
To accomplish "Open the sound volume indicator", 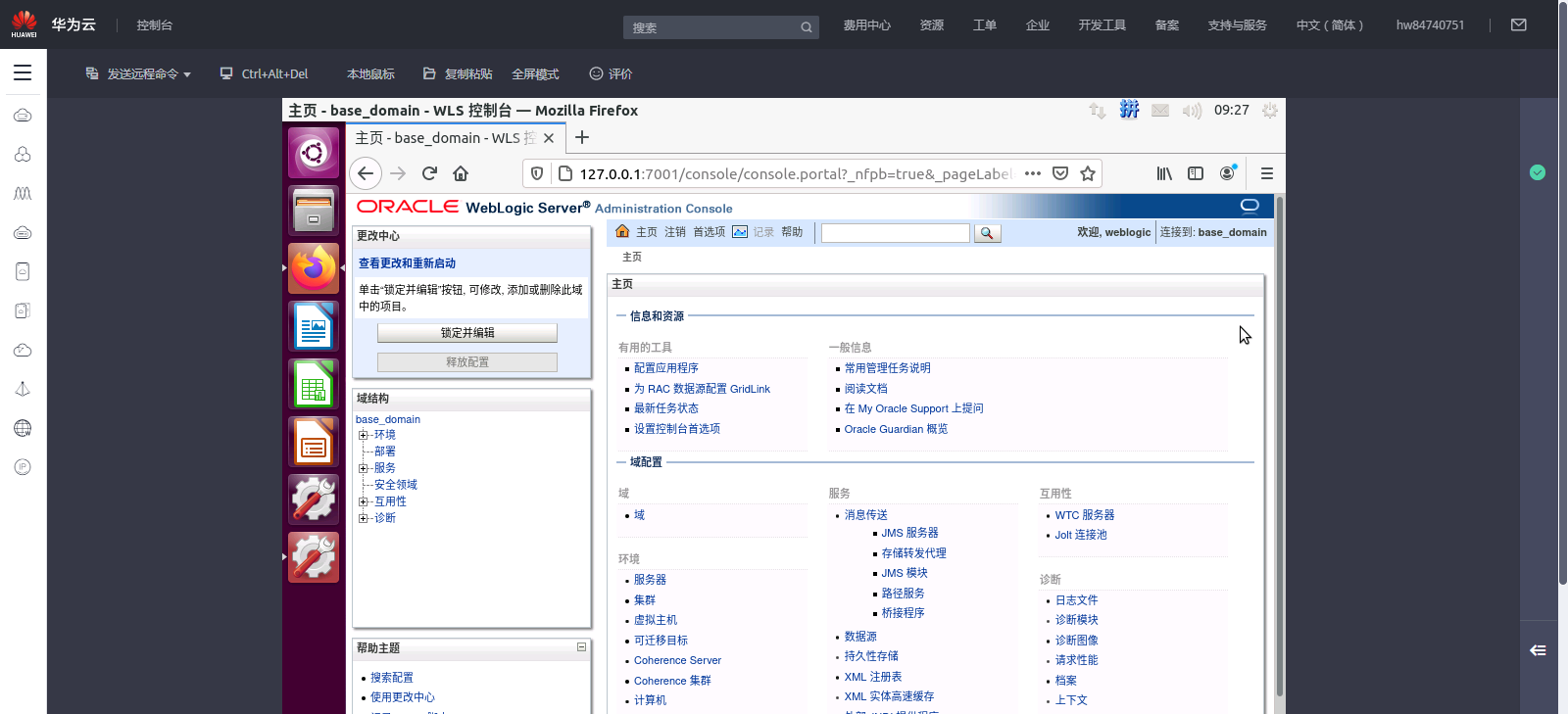I will pyautogui.click(x=1192, y=111).
